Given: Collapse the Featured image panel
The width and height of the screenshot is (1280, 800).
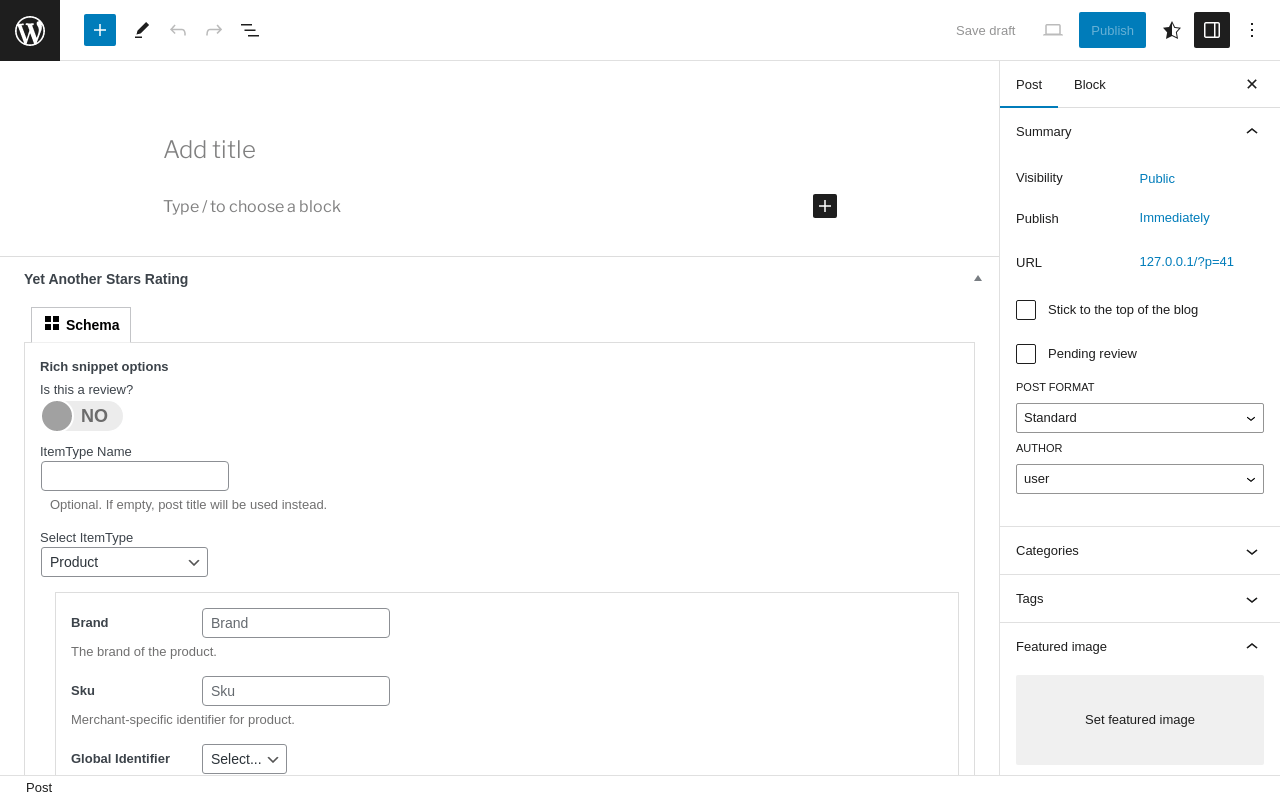Looking at the screenshot, I should (1140, 646).
